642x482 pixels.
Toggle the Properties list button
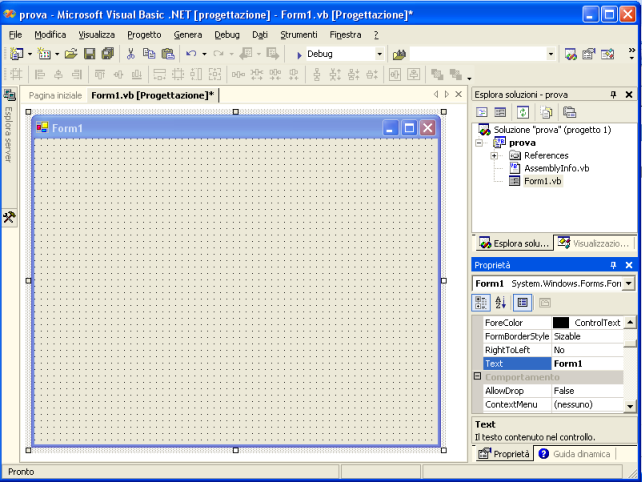pos(522,303)
